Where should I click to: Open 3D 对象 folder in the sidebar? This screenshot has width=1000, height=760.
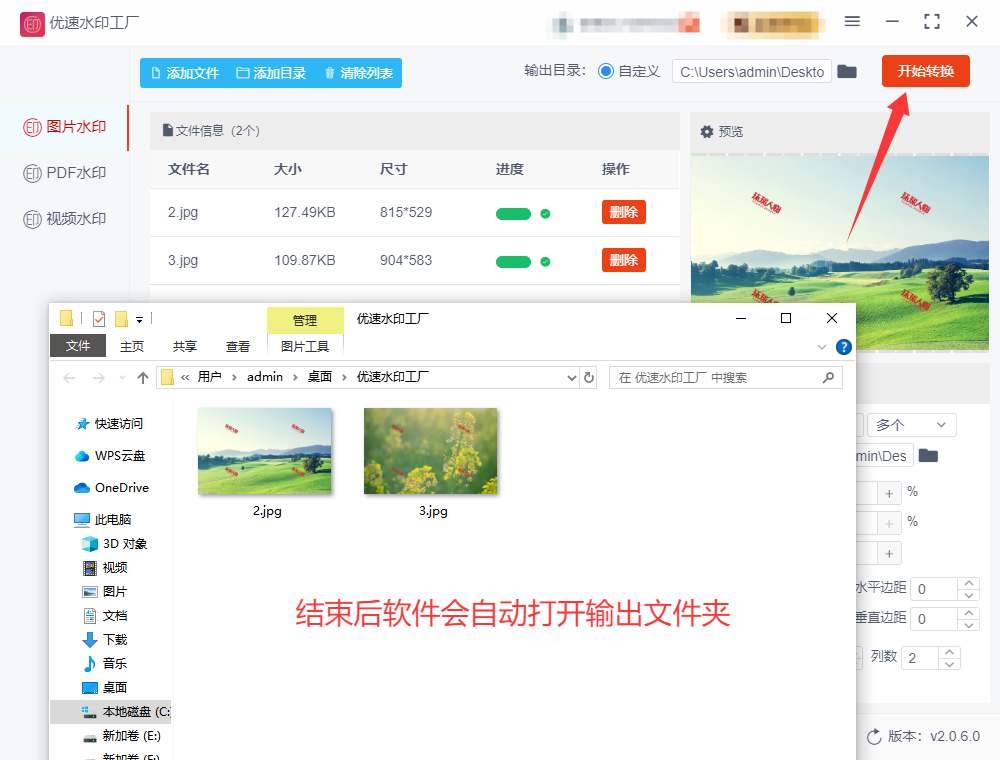(115, 544)
